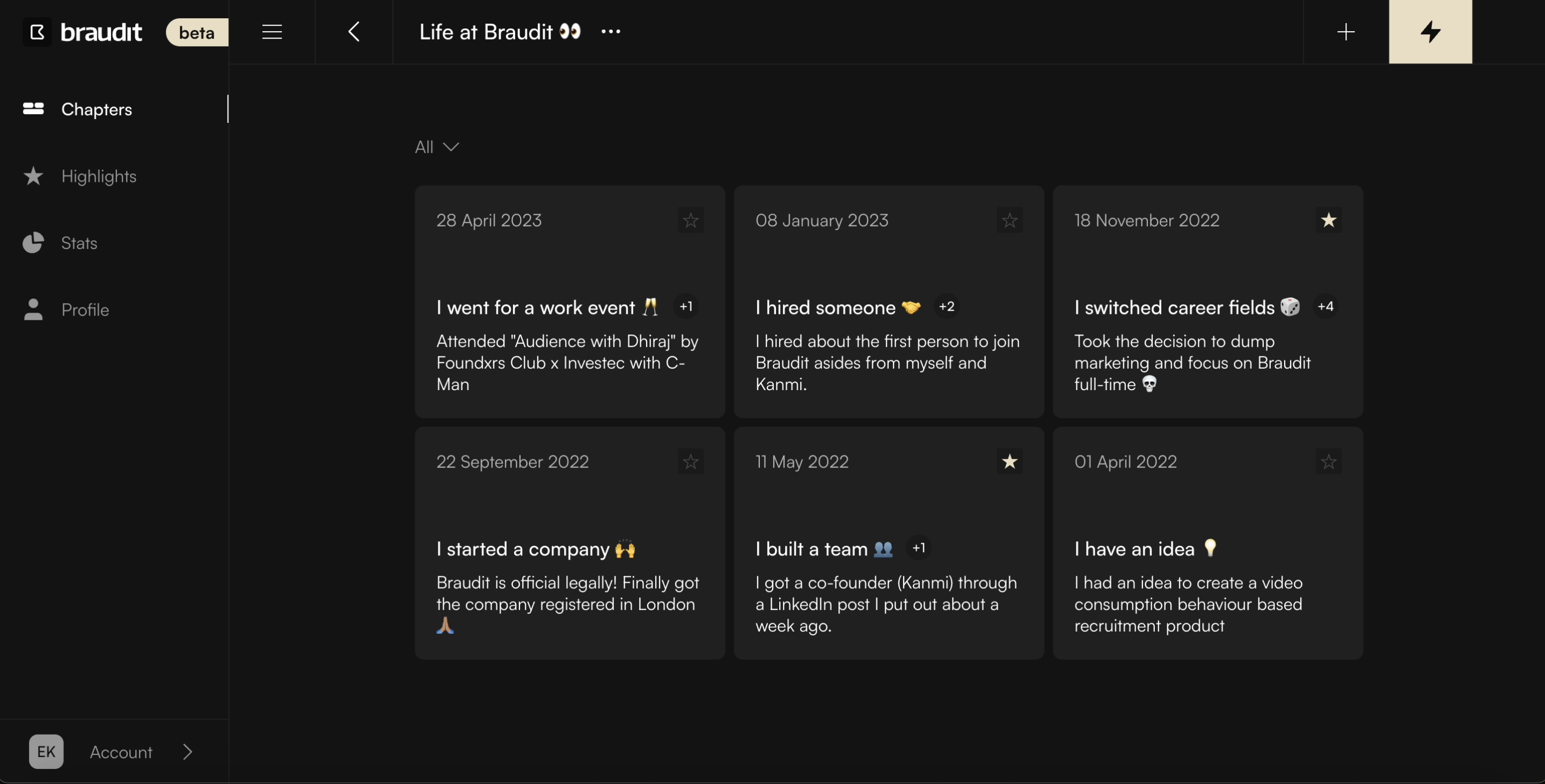Expand the All filter dropdown

point(437,147)
